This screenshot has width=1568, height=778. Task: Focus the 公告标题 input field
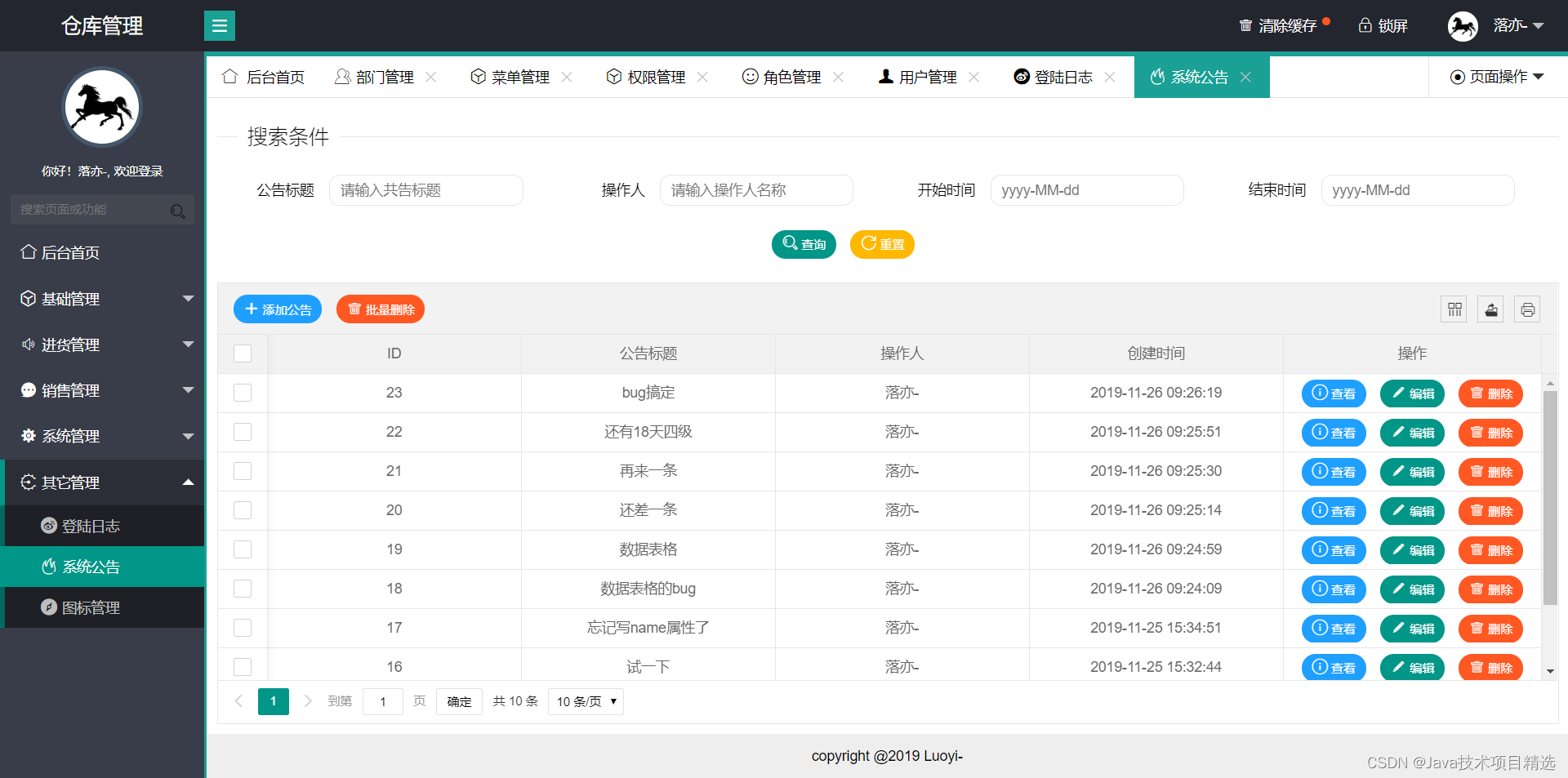(x=425, y=190)
